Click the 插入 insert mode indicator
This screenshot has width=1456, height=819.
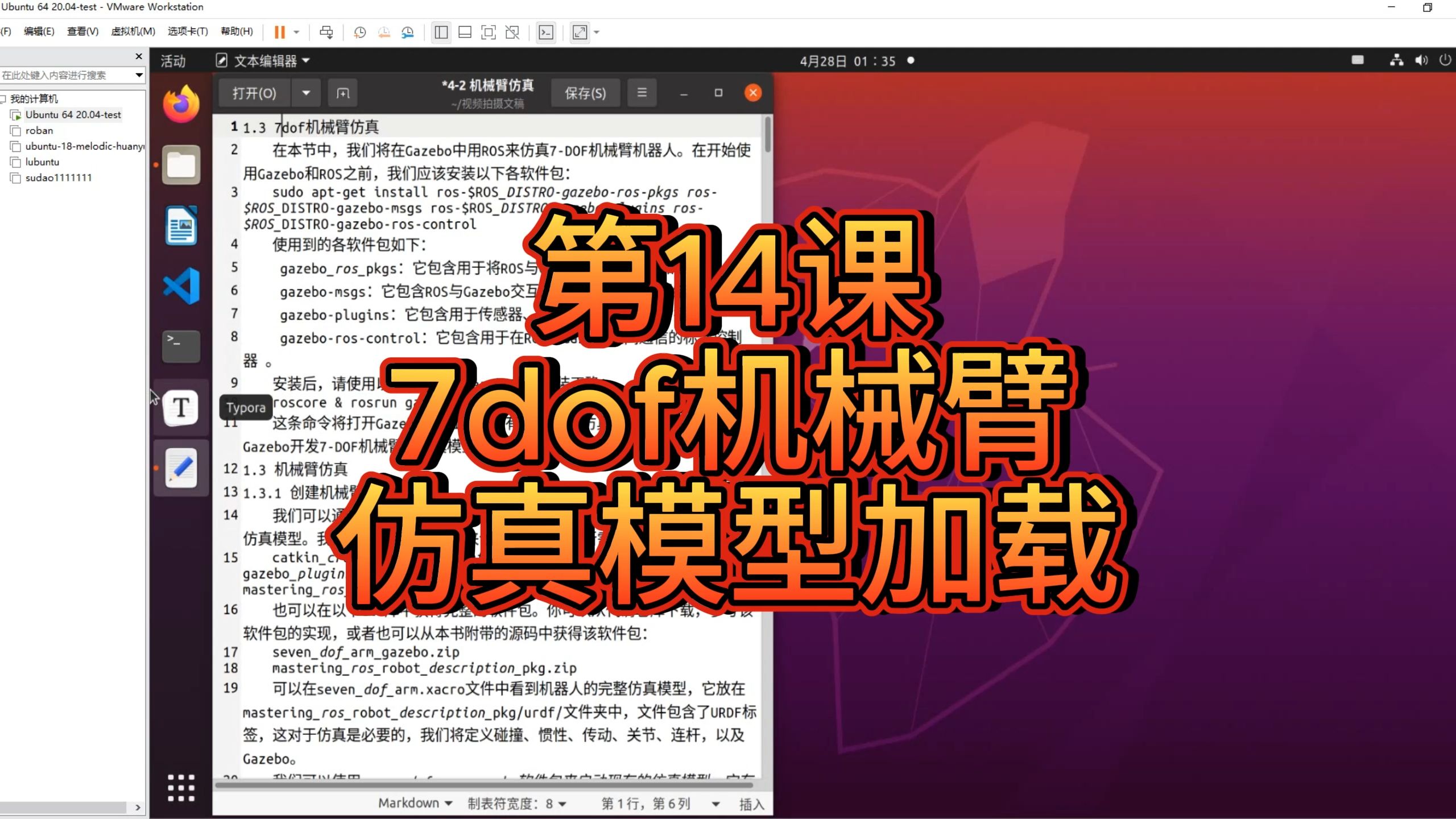pos(751,804)
